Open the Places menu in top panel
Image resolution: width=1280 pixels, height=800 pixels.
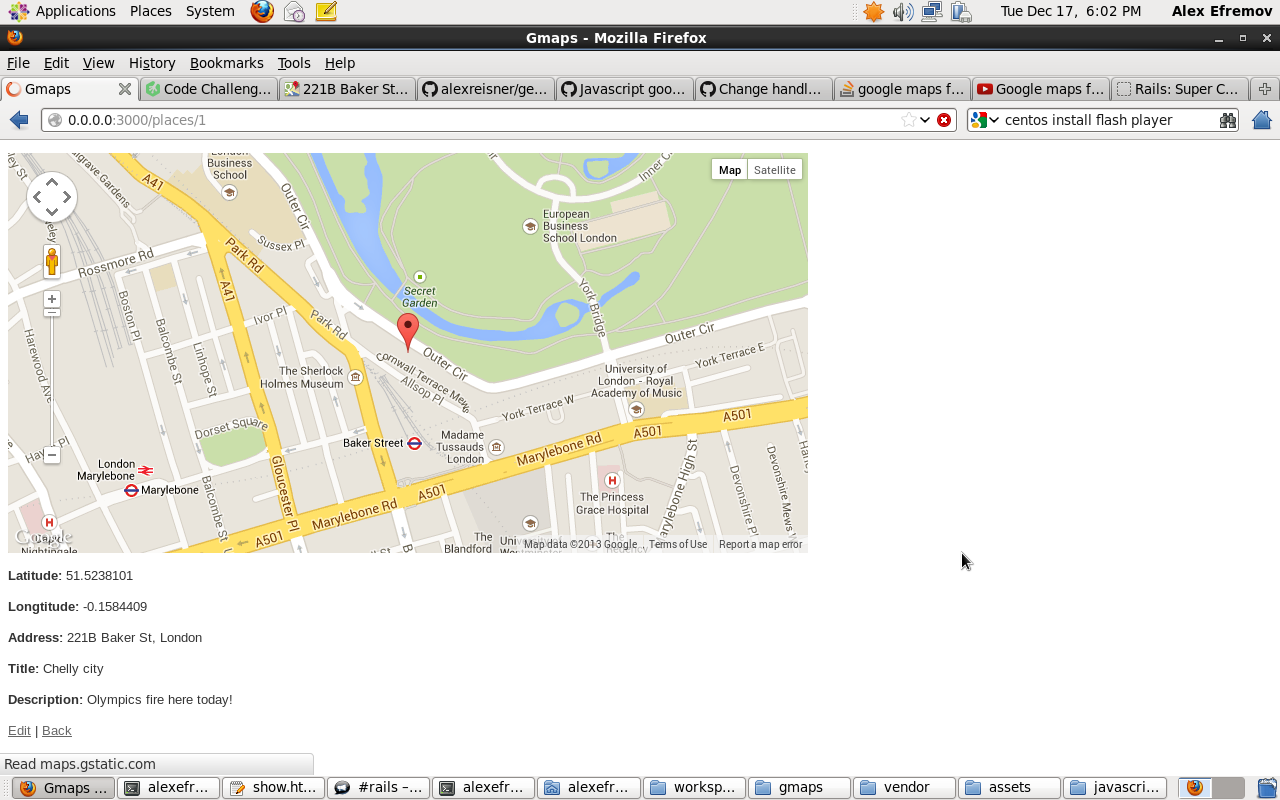pos(151,11)
